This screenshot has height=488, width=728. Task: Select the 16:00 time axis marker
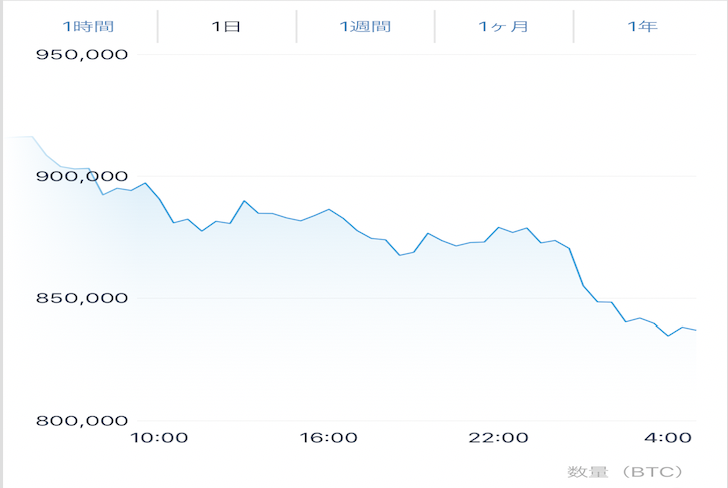329,438
